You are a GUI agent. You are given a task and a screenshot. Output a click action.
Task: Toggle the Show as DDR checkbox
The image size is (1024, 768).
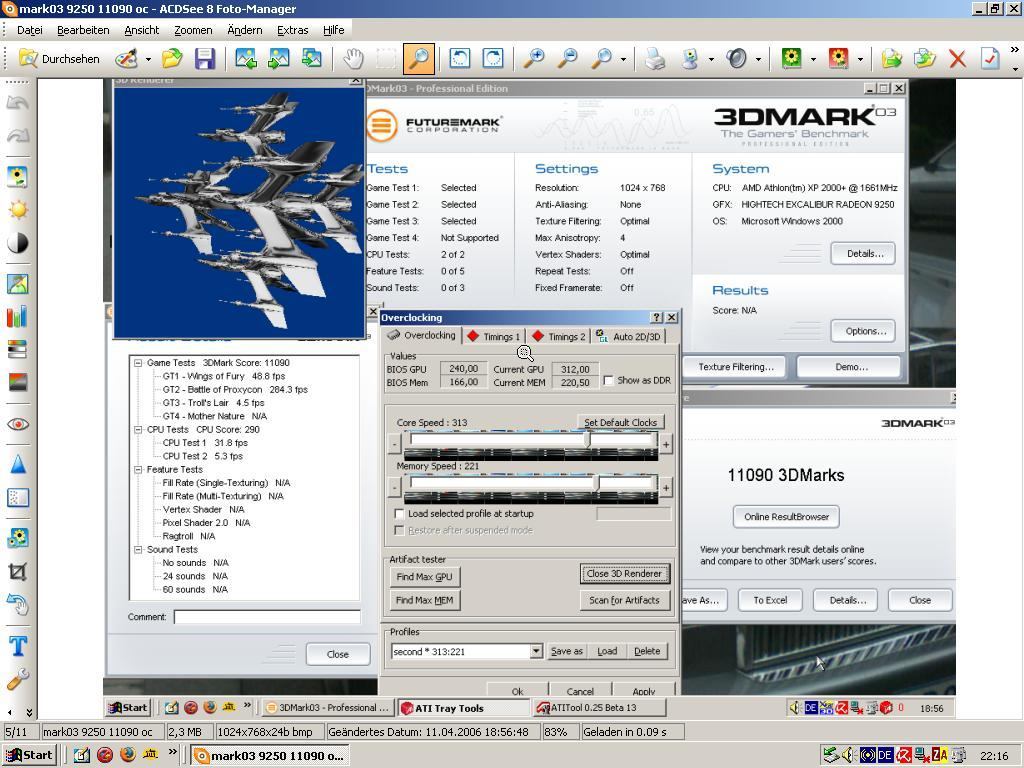[x=608, y=380]
